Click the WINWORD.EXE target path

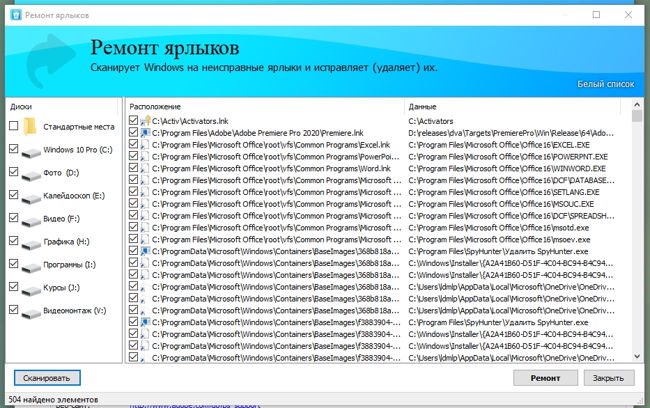click(x=507, y=168)
